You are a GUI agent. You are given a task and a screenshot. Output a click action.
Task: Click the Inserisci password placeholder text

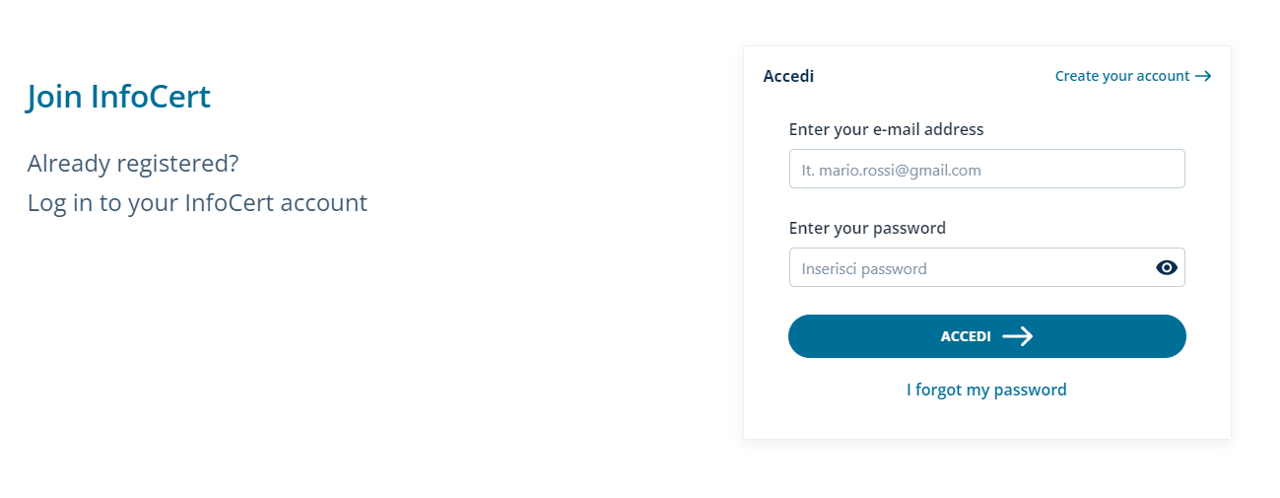pos(864,268)
